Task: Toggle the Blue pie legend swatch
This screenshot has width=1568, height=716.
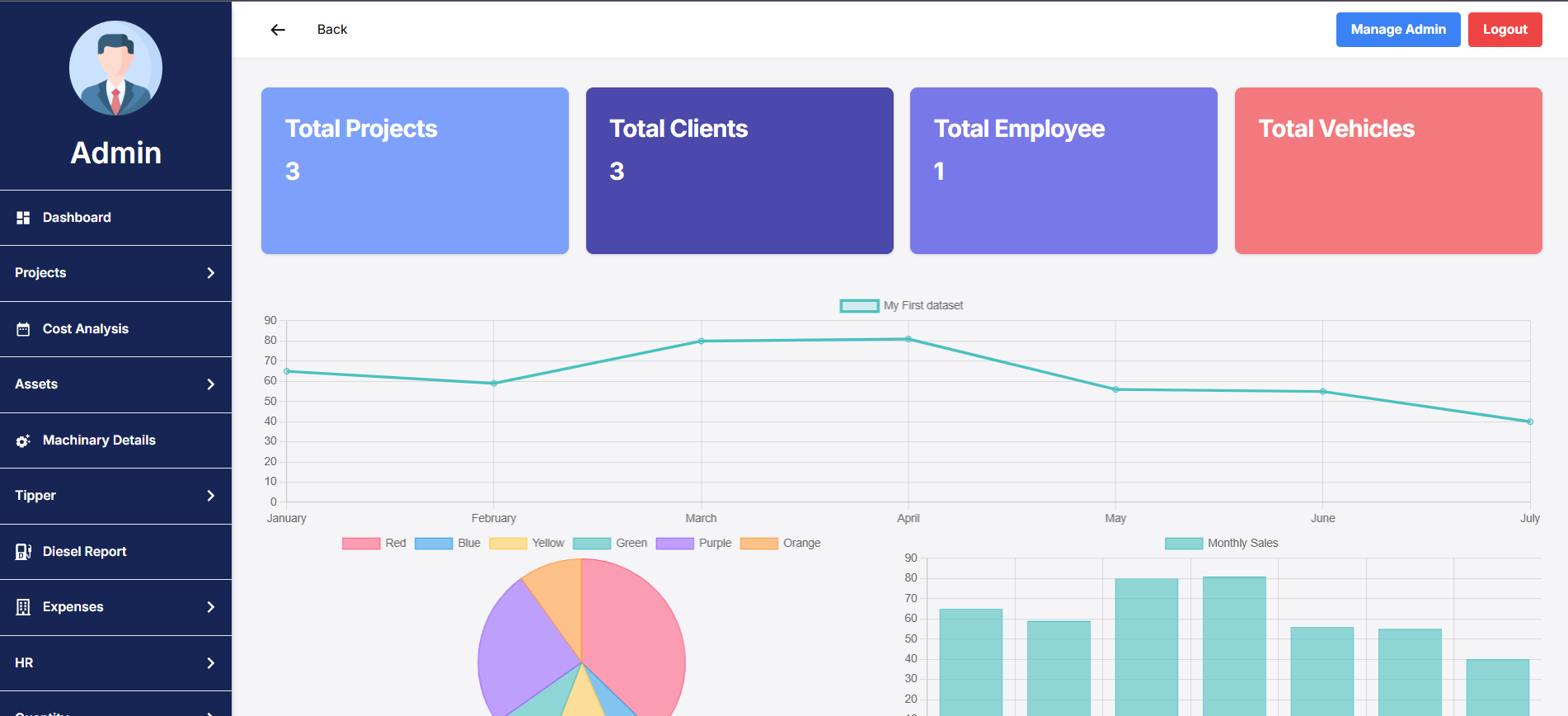Action: tap(434, 544)
